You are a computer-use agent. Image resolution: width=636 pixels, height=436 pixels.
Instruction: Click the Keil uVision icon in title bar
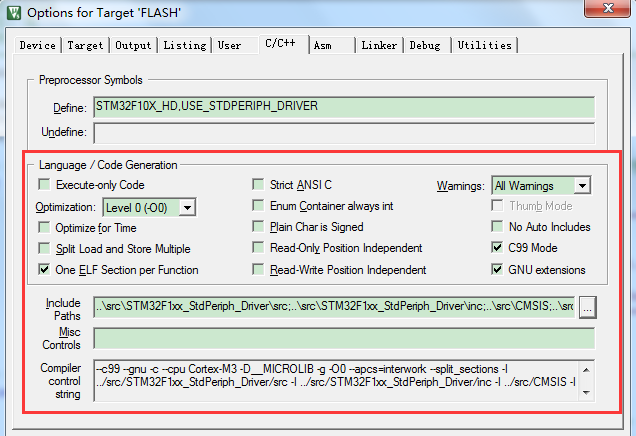click(x=13, y=13)
